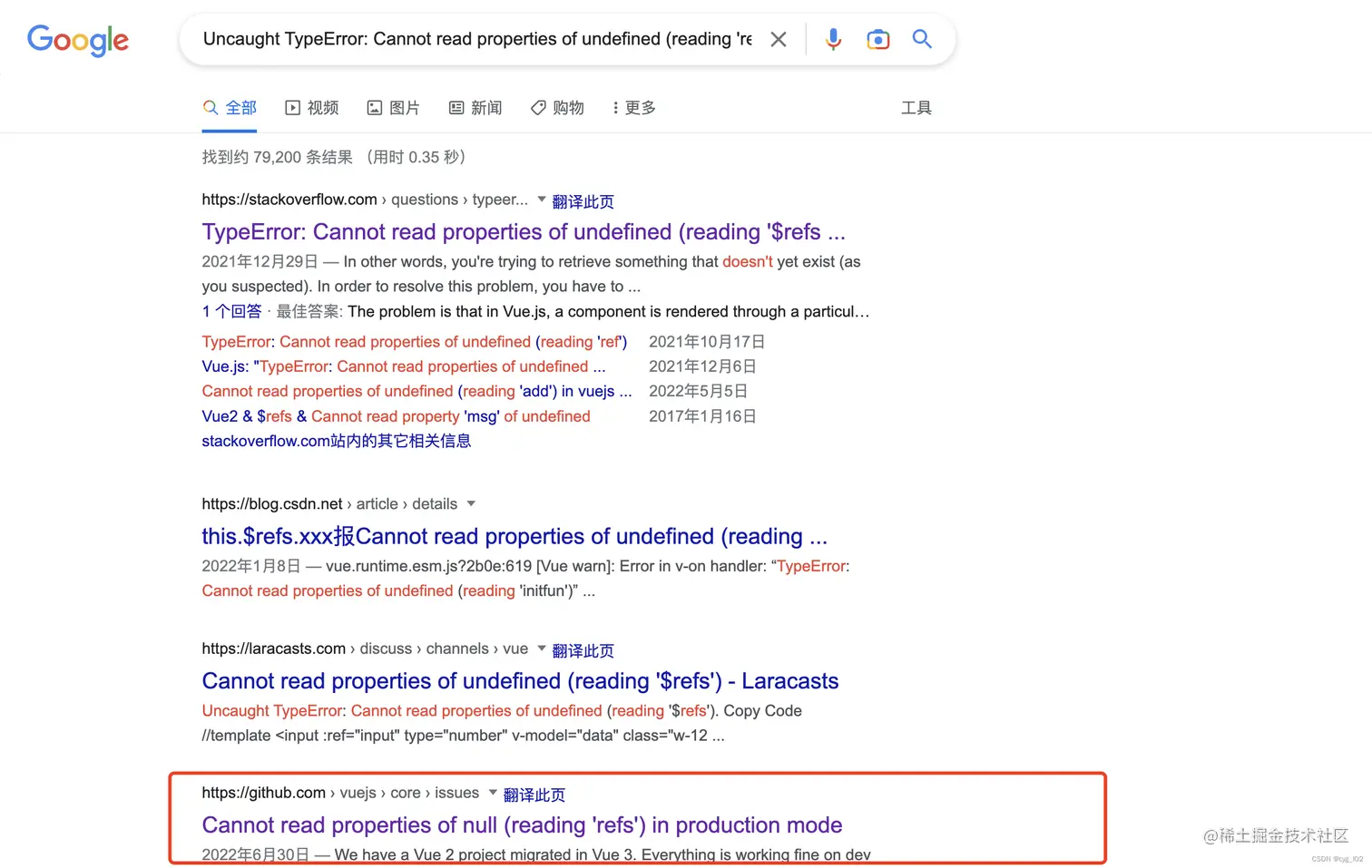The width and height of the screenshot is (1372, 868).
Task: Open Vue2 & $refs 'msg' sitelink
Action: click(x=396, y=416)
